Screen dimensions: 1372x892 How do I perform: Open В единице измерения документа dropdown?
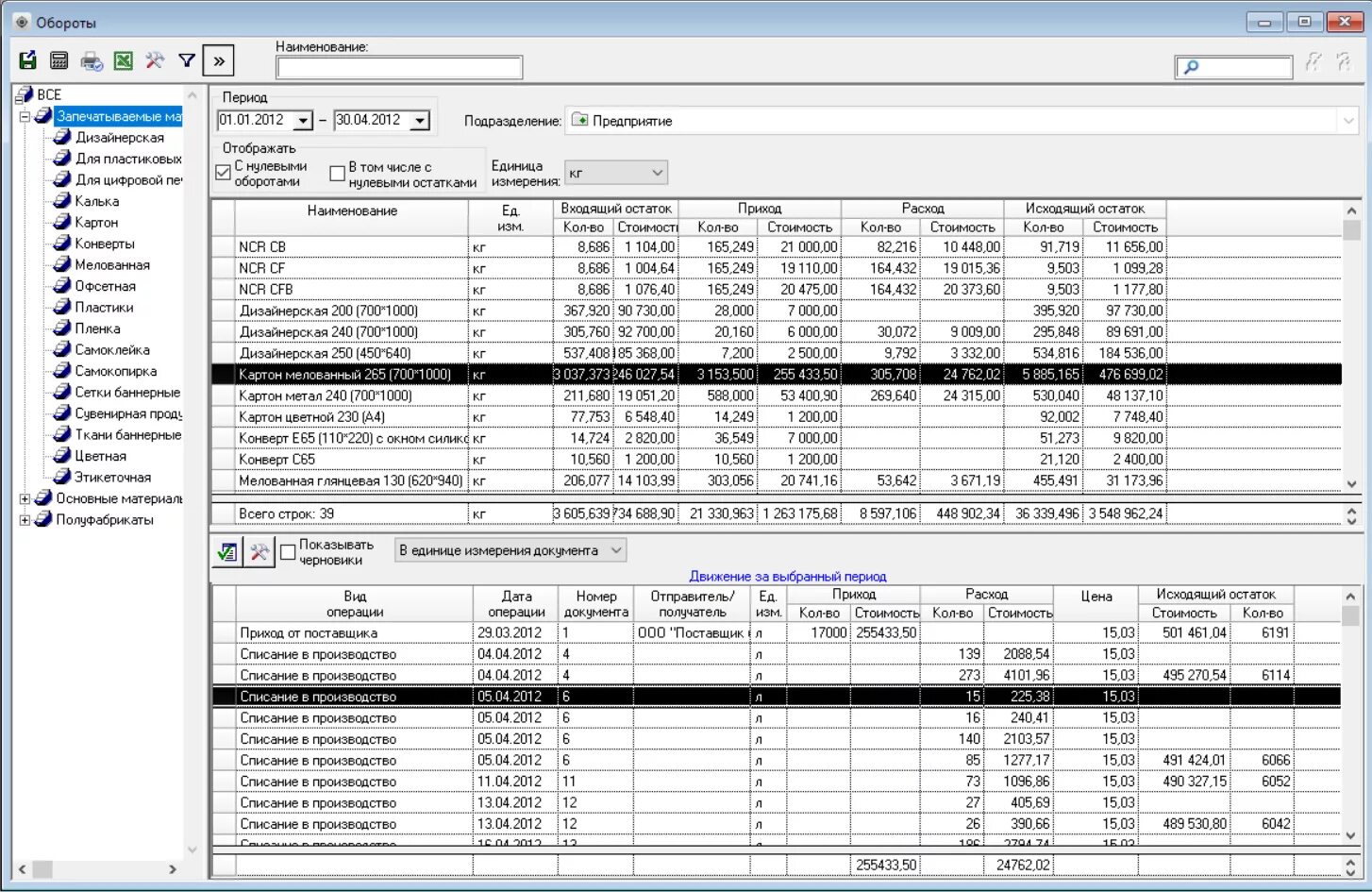click(616, 550)
